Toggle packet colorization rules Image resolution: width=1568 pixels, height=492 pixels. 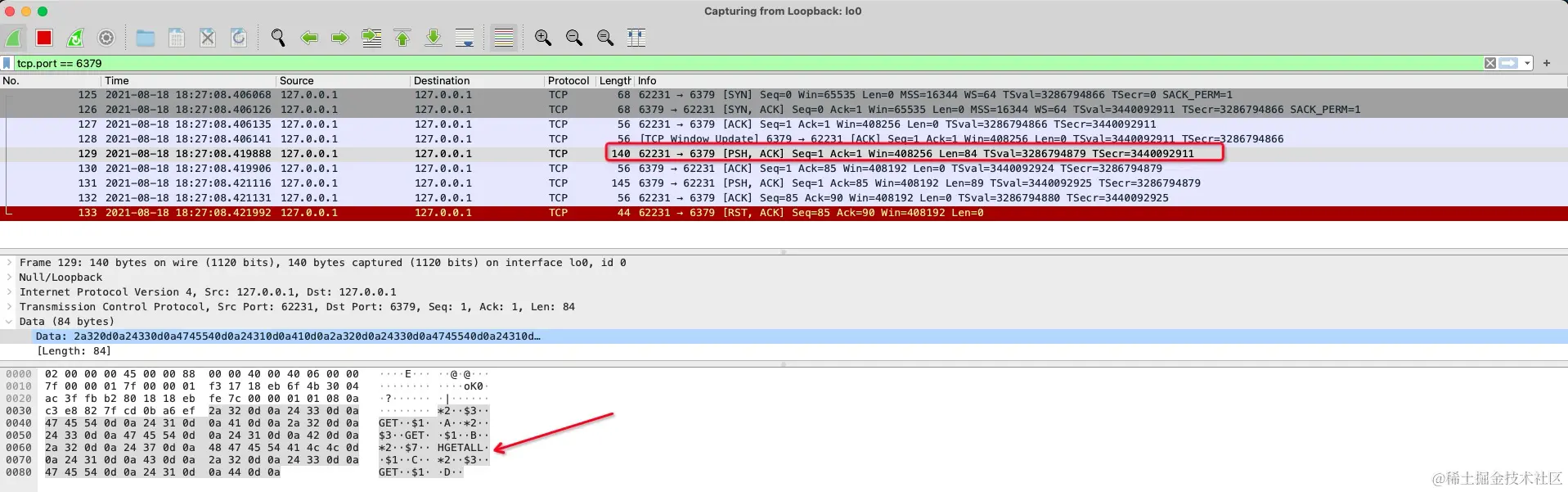(504, 38)
